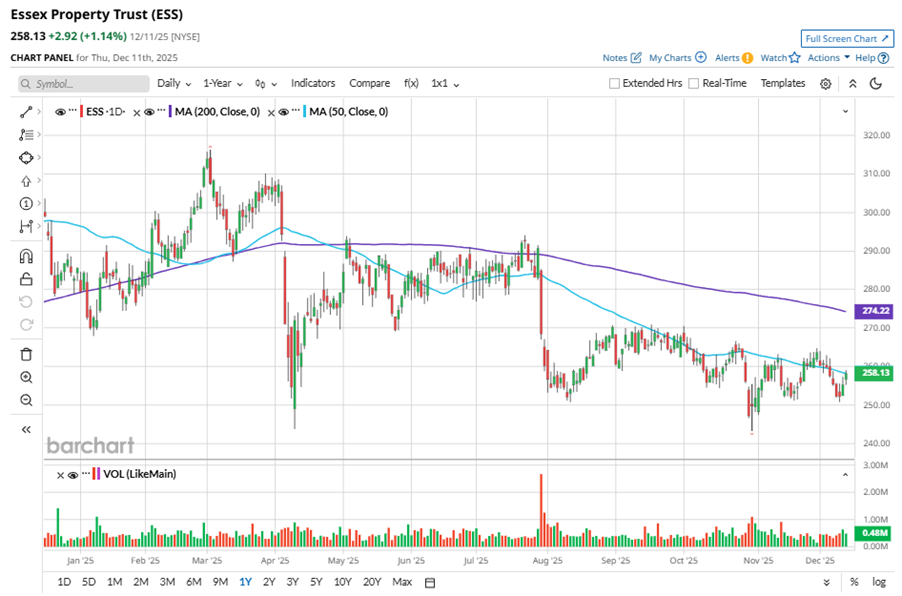Open the 1x1 grid layout dropdown

445,83
